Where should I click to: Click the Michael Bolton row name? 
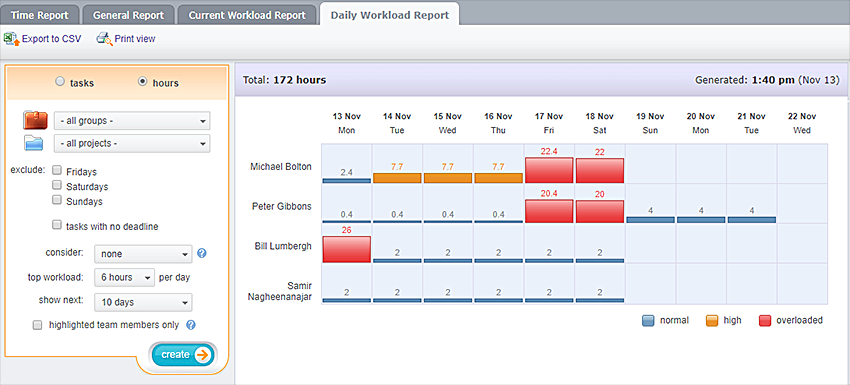click(281, 166)
